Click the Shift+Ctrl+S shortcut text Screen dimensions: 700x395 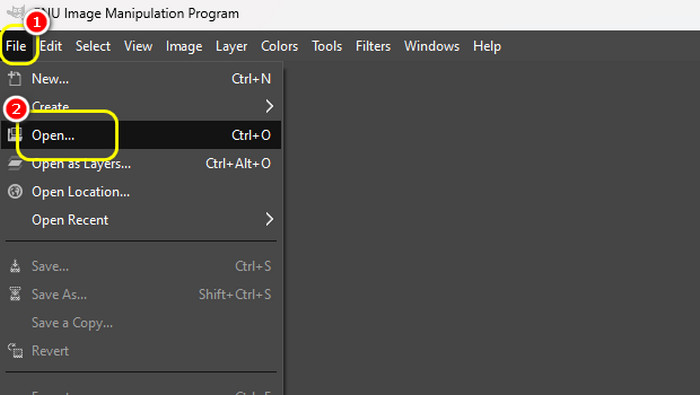pos(235,295)
